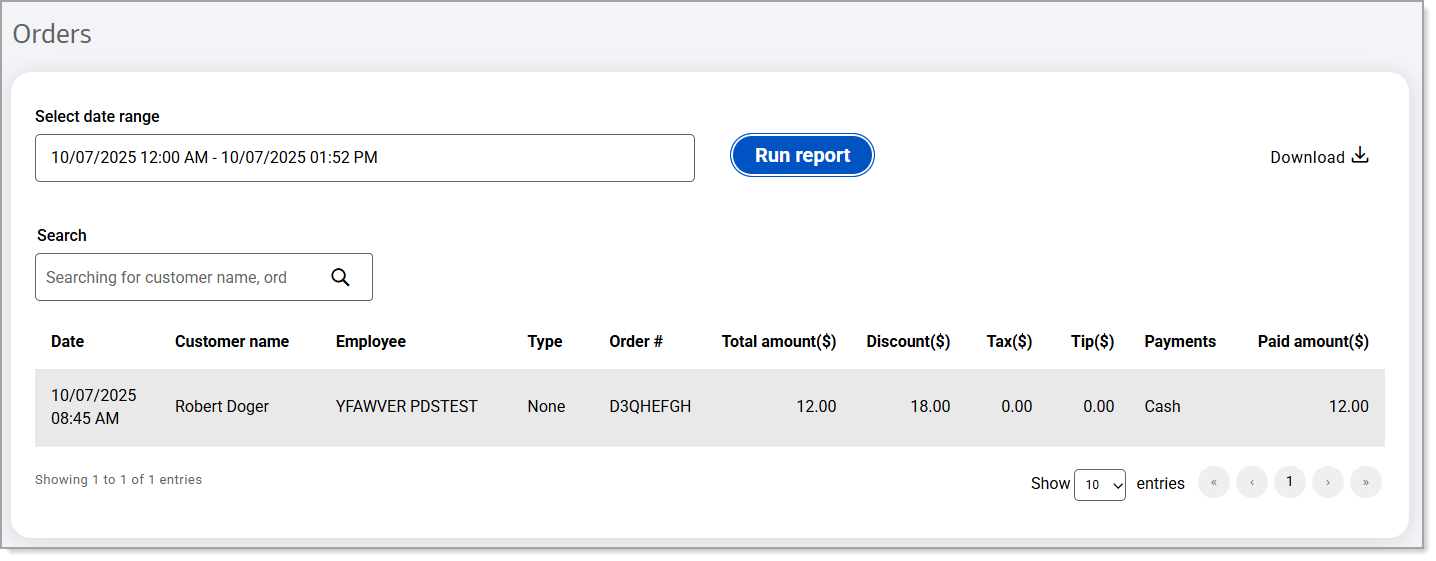Sort by Employee column header
Image resolution: width=1436 pixels, height=561 pixels.
[370, 341]
